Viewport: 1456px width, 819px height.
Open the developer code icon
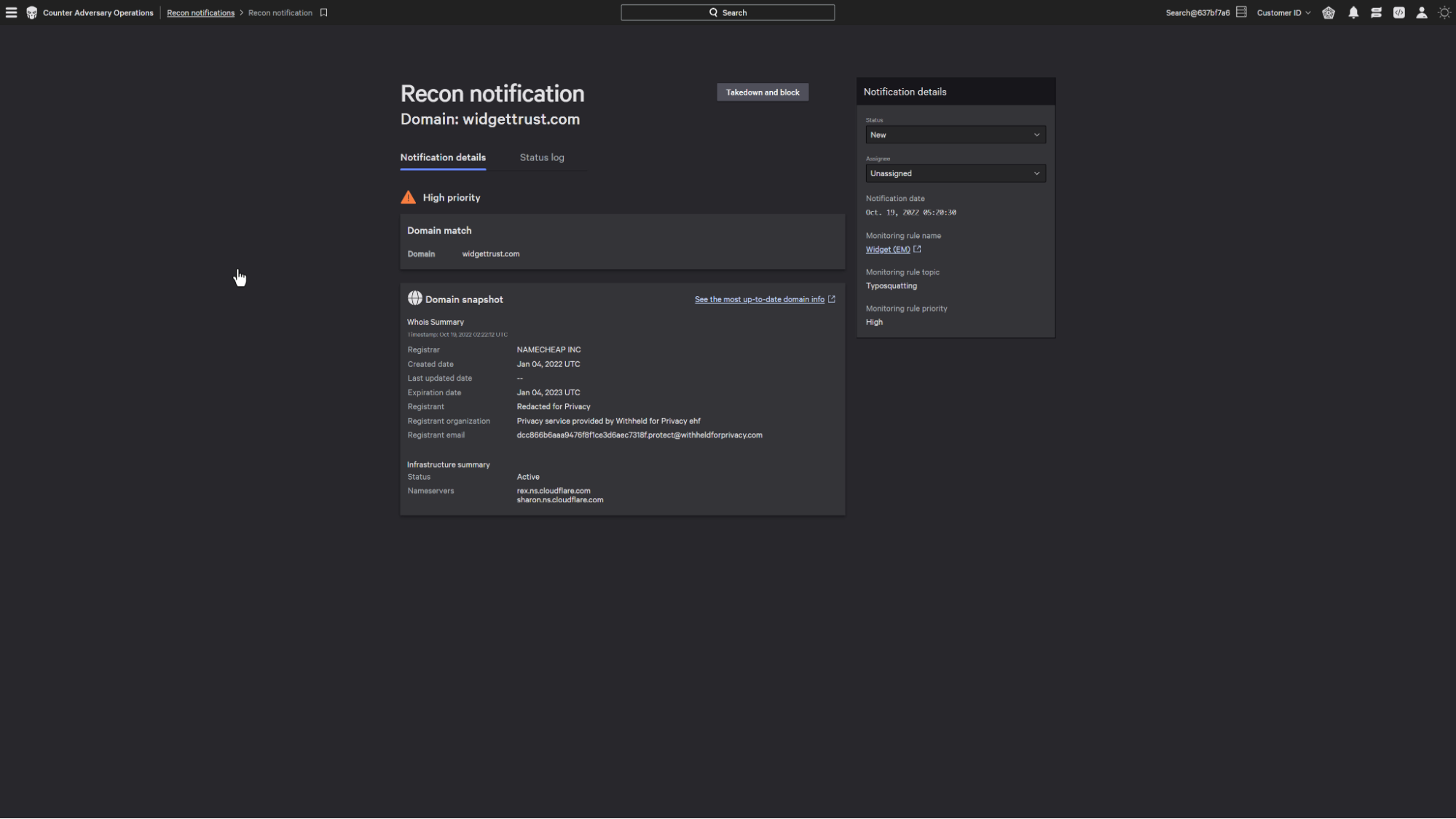point(1398,12)
